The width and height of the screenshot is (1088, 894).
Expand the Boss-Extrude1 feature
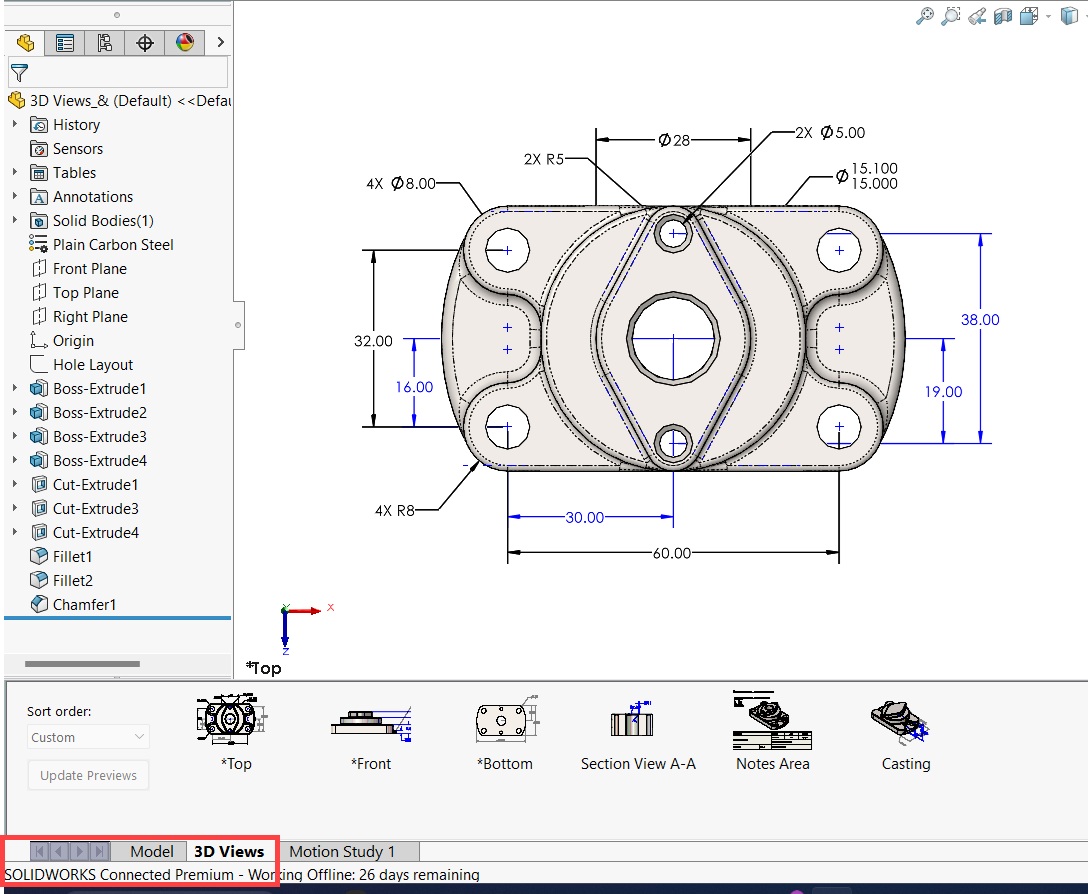pos(15,389)
